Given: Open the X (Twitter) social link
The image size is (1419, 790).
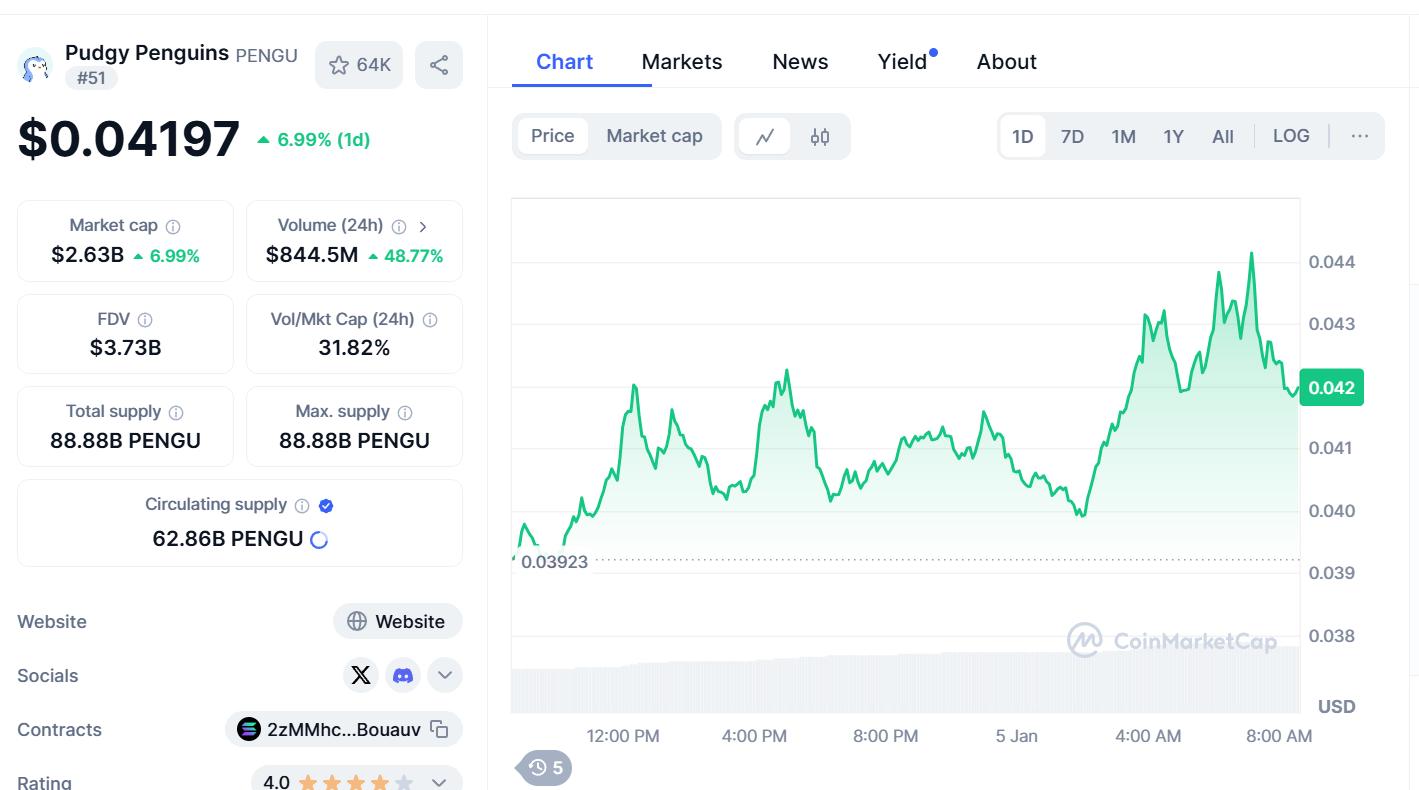Looking at the screenshot, I should pos(361,676).
